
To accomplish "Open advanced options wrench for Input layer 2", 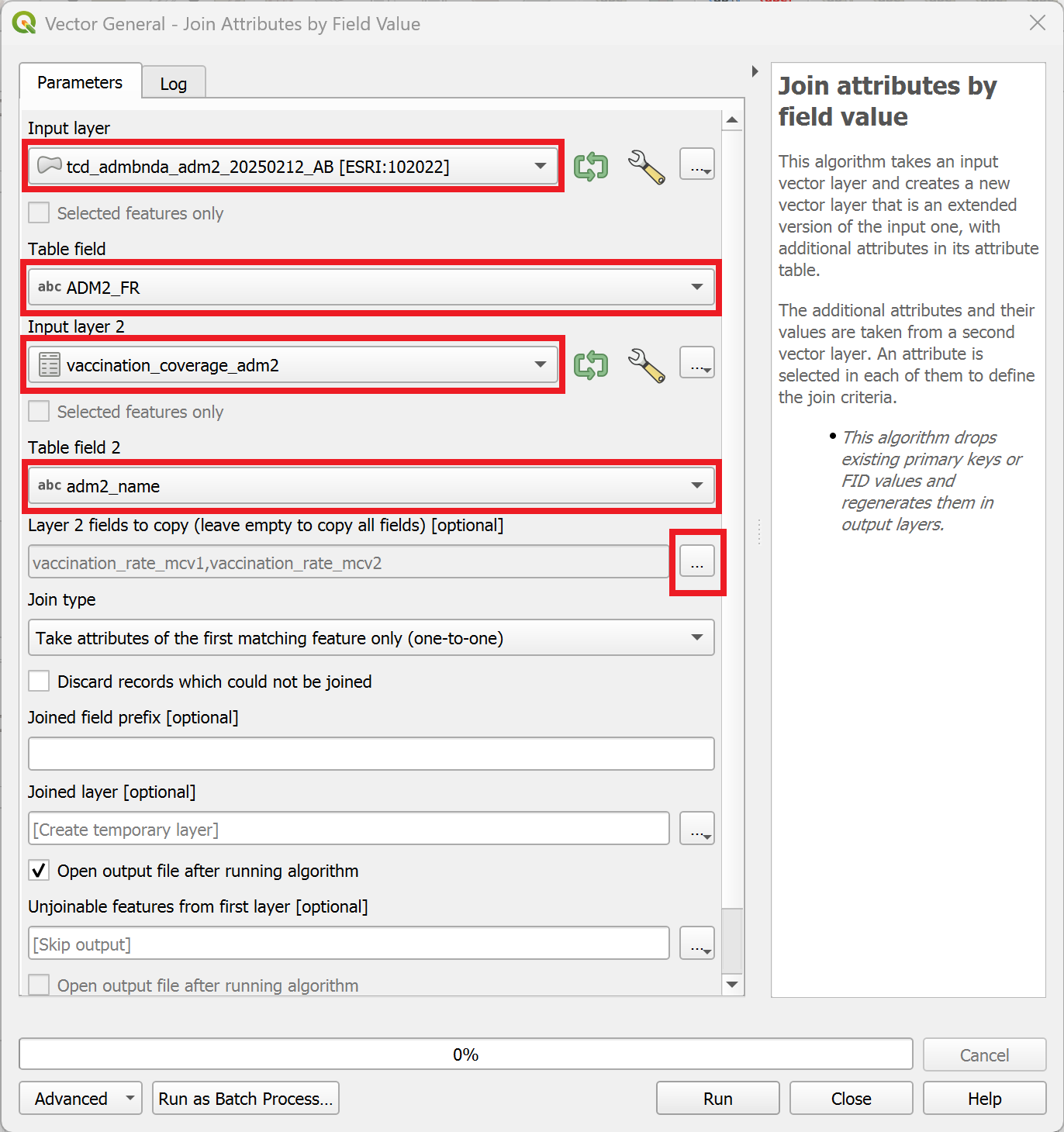I will point(647,363).
